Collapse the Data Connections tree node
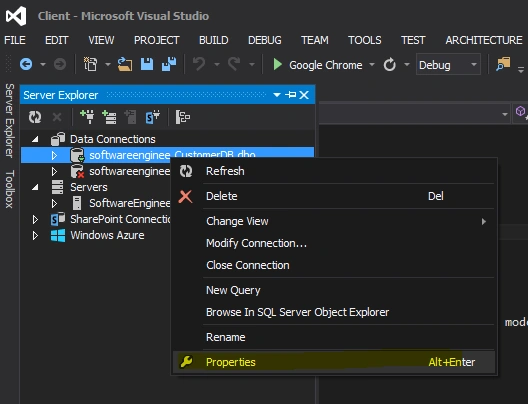 pyautogui.click(x=35, y=139)
